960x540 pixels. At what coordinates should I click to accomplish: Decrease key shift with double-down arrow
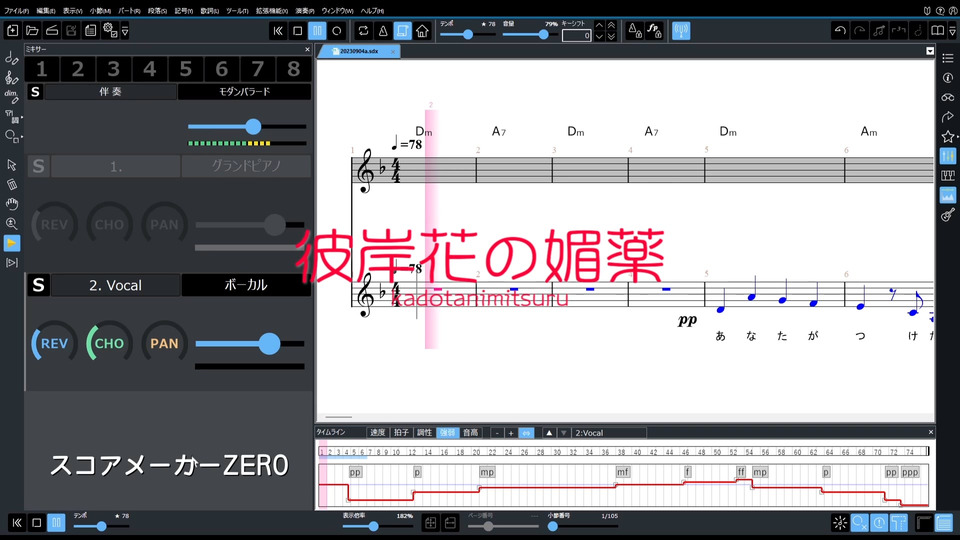[611, 36]
